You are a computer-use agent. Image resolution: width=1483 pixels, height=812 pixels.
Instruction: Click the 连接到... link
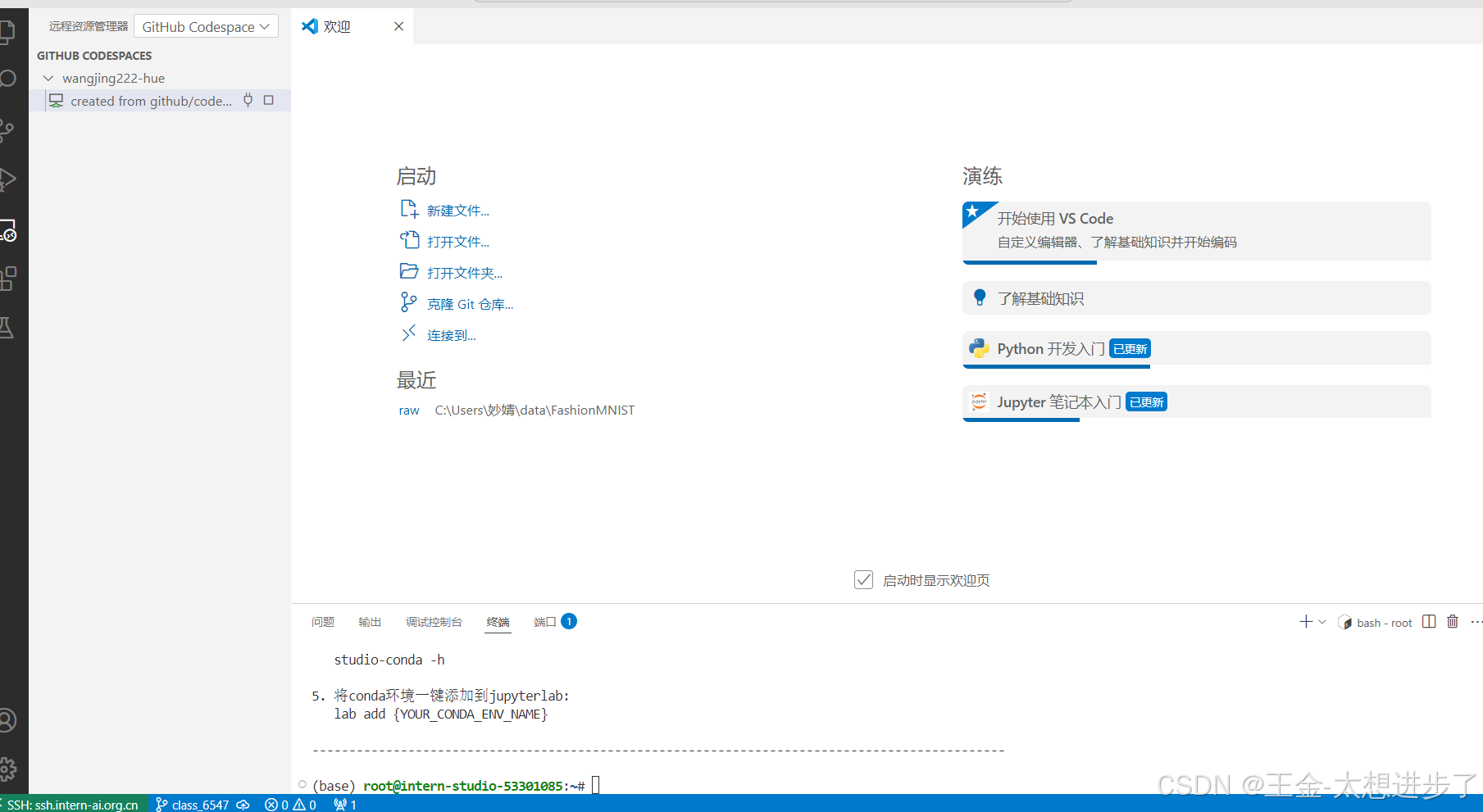pyautogui.click(x=452, y=335)
